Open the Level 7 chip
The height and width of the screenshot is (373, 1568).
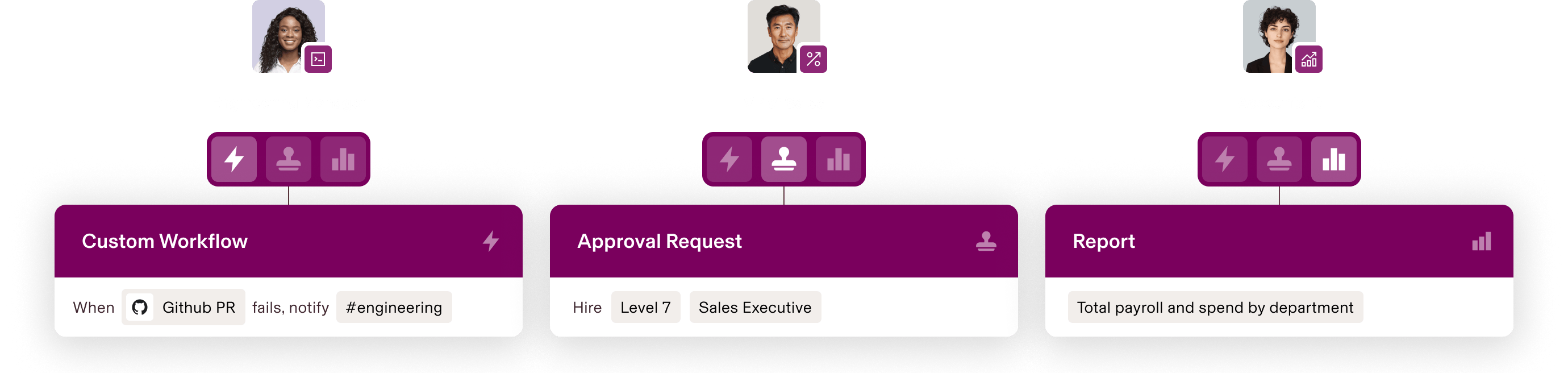[645, 307]
